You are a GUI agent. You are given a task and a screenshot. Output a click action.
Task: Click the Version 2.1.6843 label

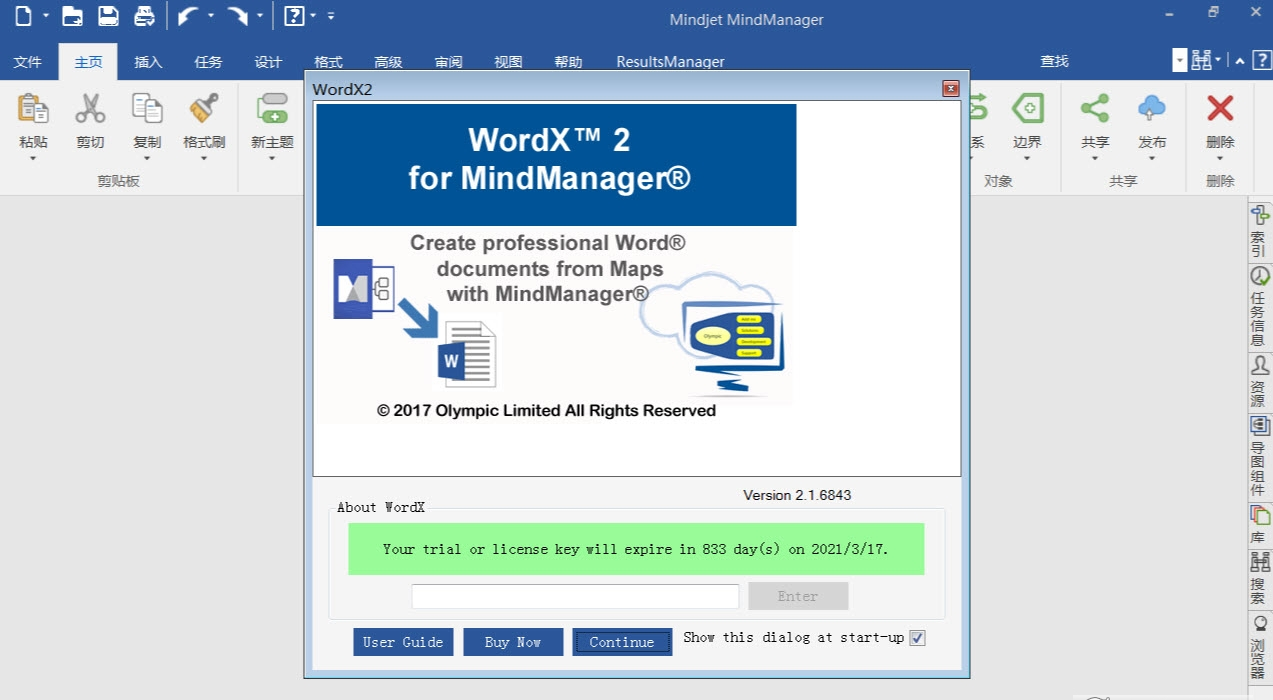[797, 495]
